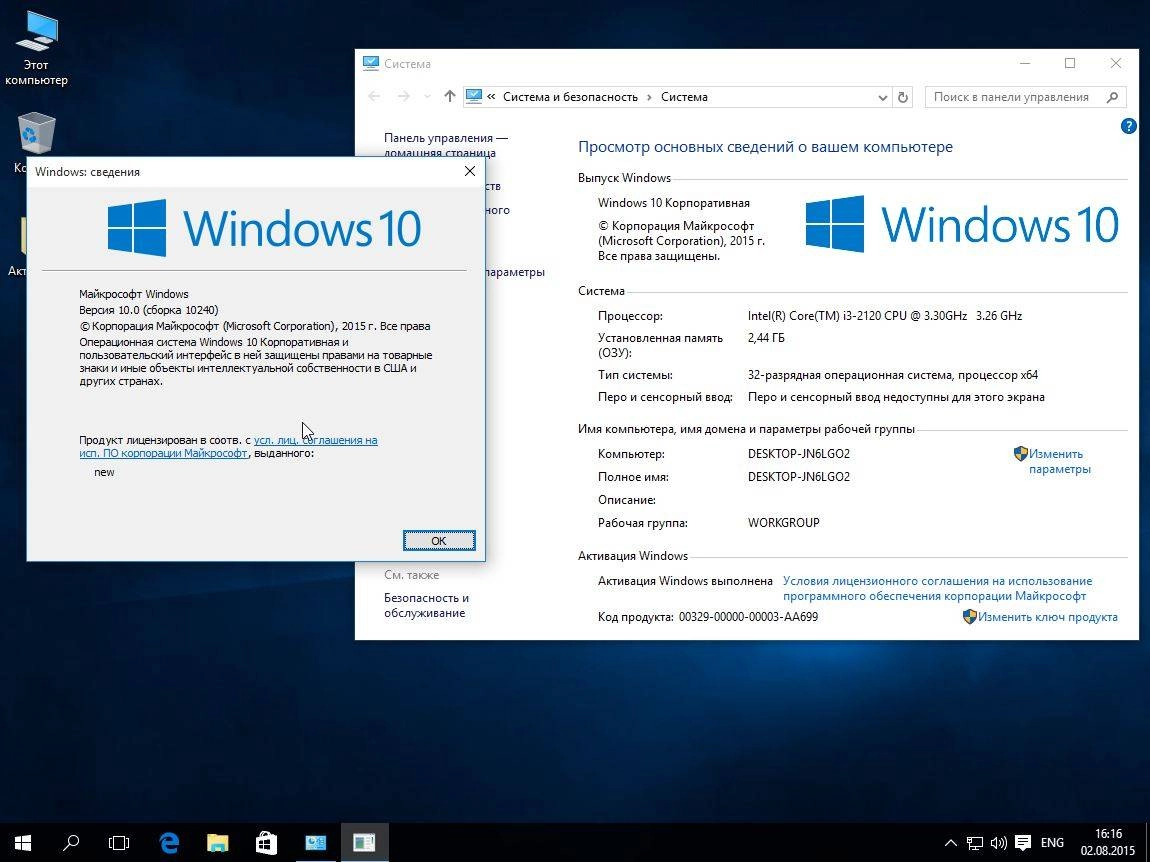The height and width of the screenshot is (862, 1150).
Task: Open Action Center notifications icon
Action: pyautogui.click(x=1023, y=843)
